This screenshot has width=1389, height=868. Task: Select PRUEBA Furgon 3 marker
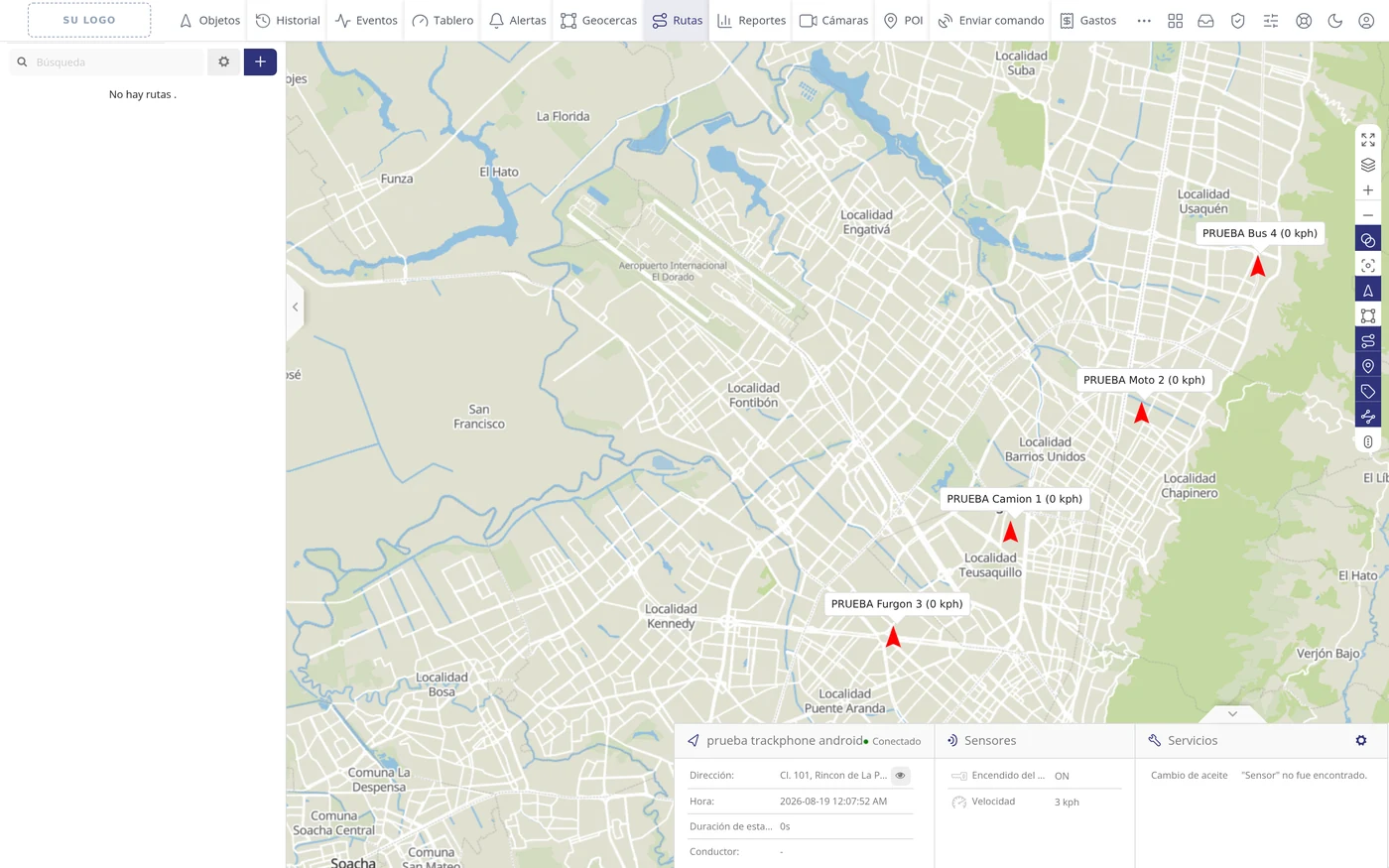(x=893, y=636)
